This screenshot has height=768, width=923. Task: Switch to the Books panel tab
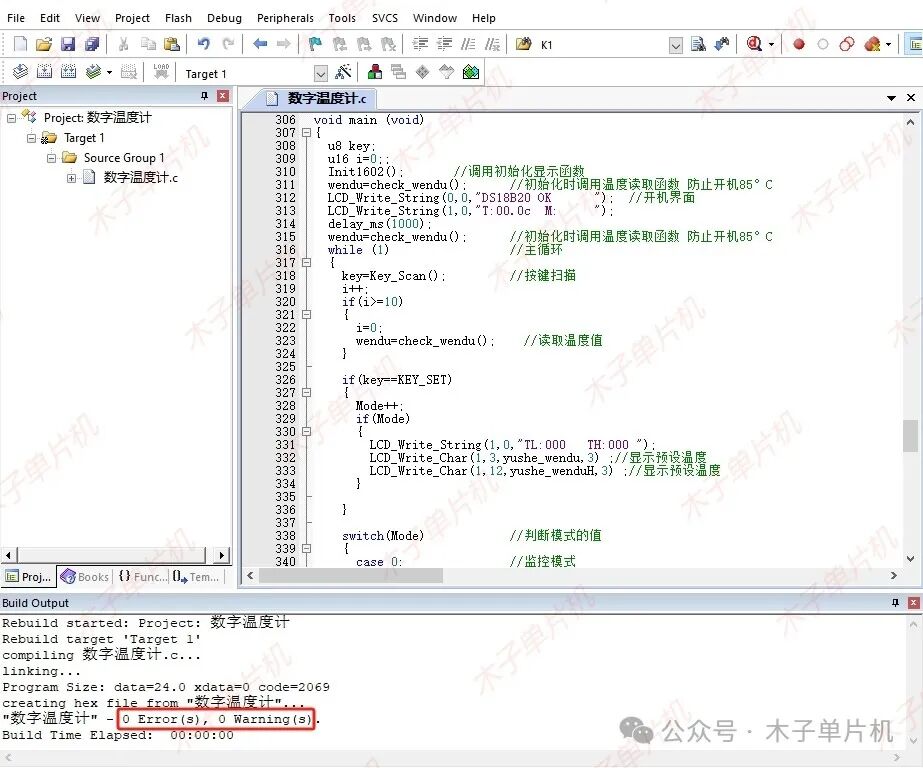tap(85, 577)
